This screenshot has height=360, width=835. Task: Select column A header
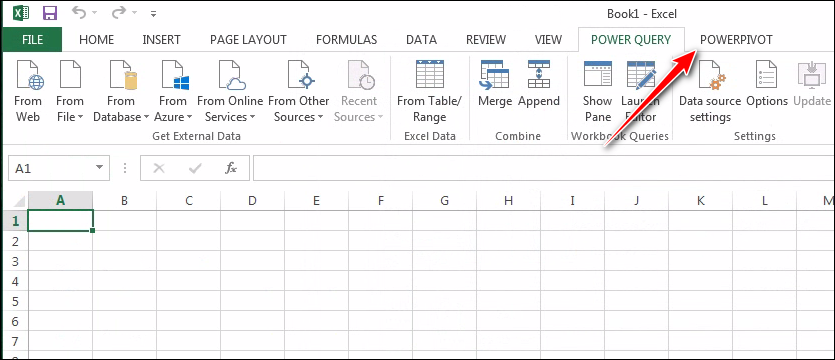pos(60,201)
